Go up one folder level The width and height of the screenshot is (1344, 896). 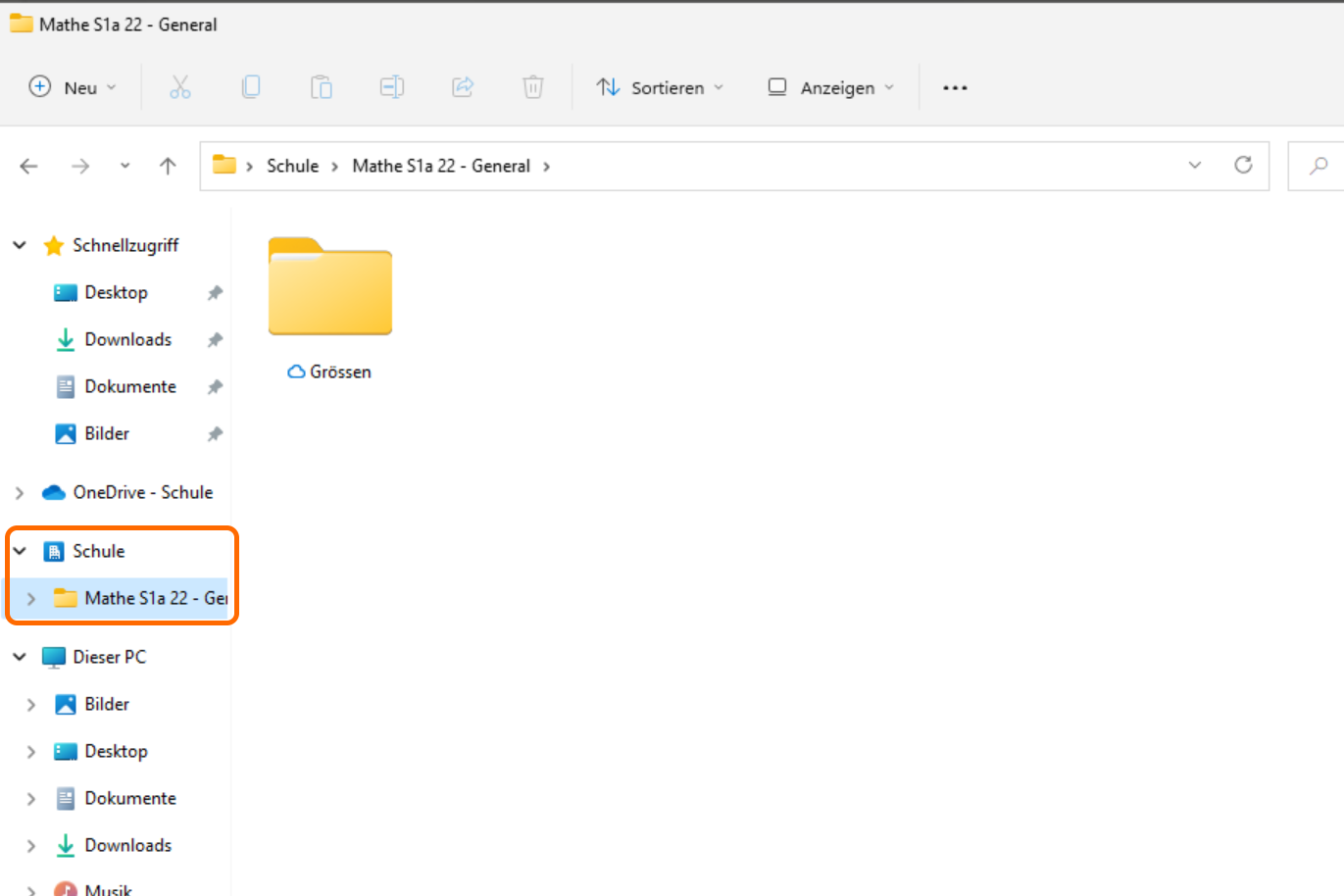tap(168, 166)
